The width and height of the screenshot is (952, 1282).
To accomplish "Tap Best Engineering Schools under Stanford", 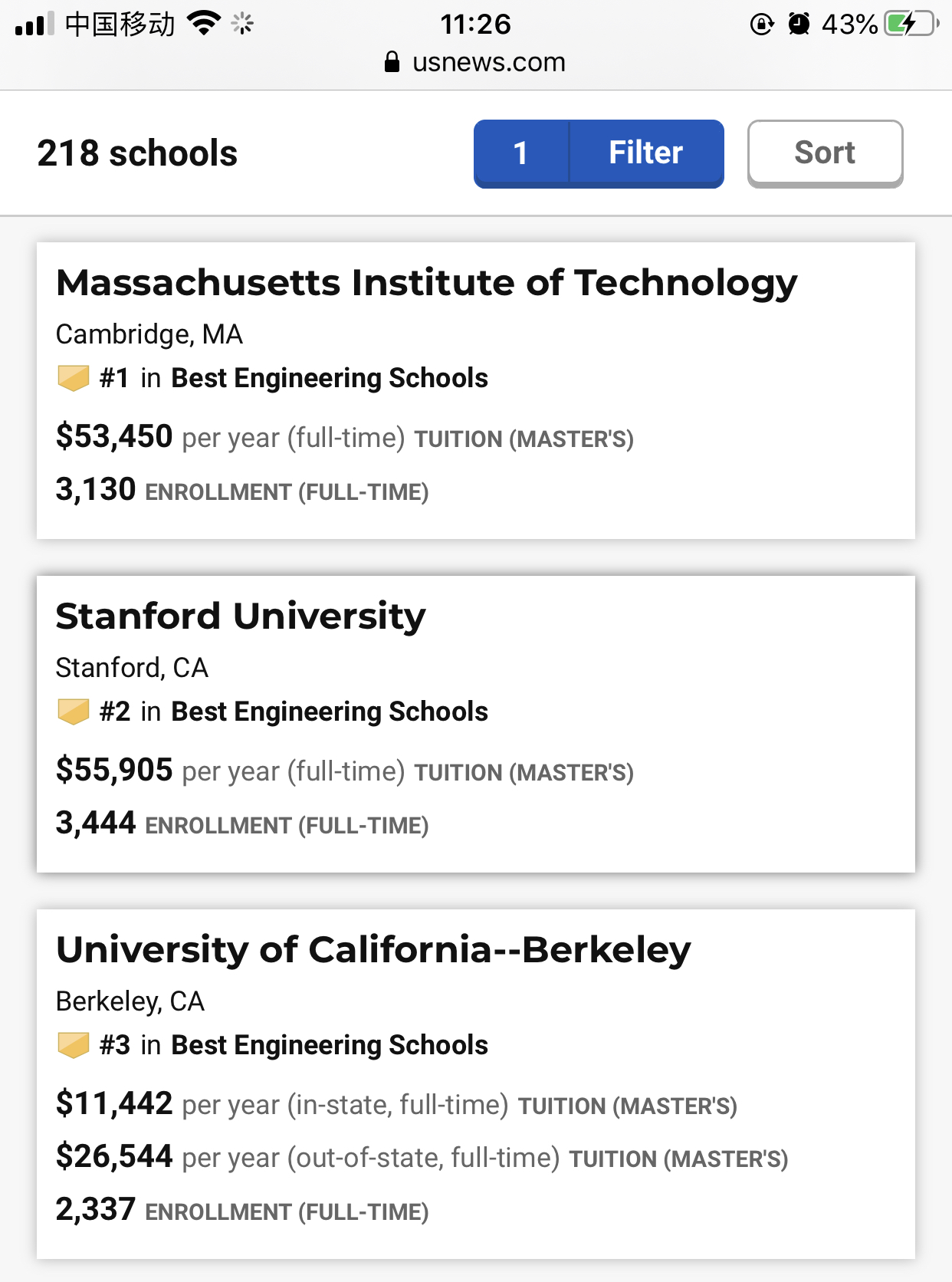I will click(x=330, y=712).
